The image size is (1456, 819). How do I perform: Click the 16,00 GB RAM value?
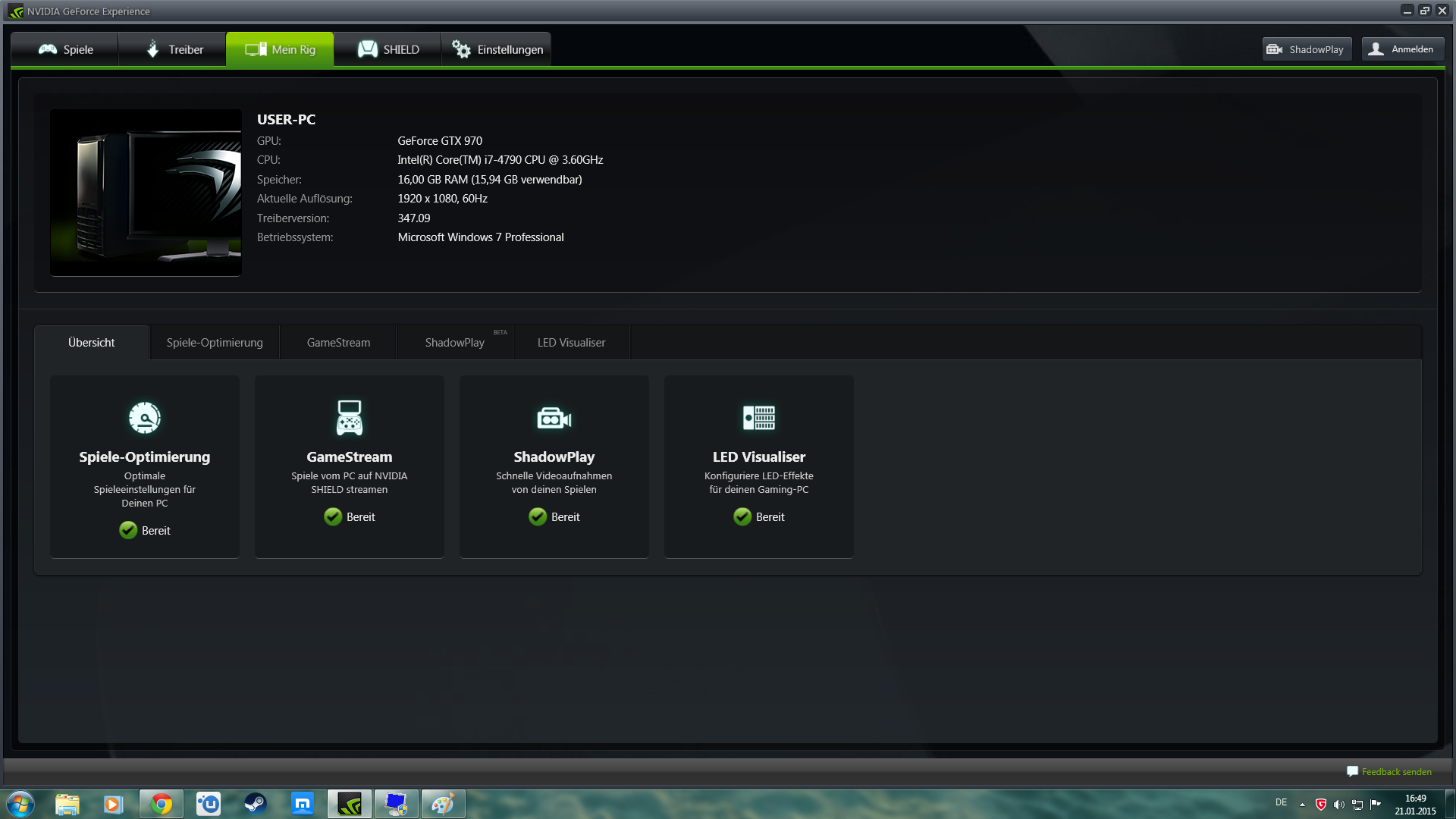coord(490,180)
